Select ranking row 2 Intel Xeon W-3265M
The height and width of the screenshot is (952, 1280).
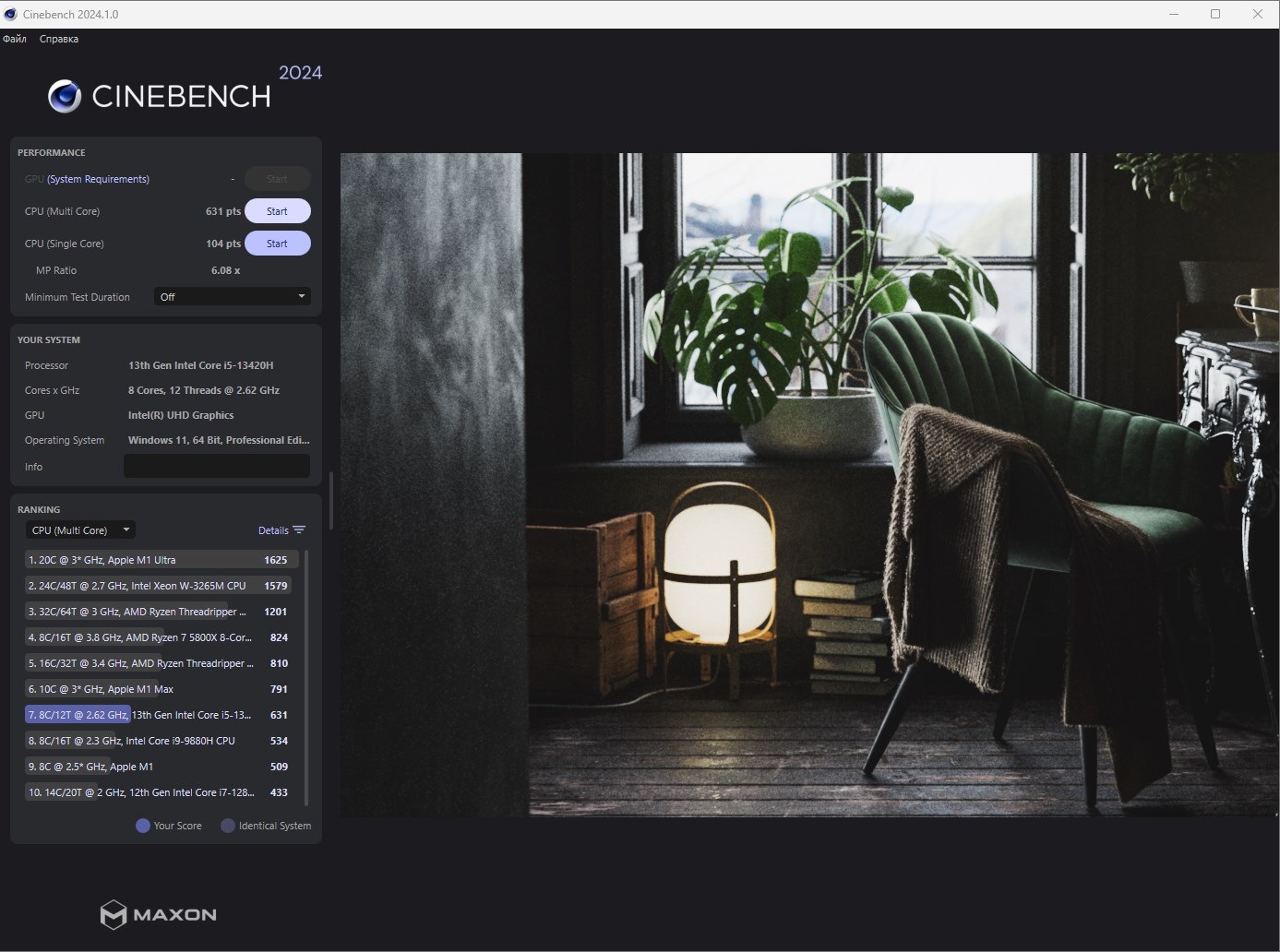tap(161, 586)
